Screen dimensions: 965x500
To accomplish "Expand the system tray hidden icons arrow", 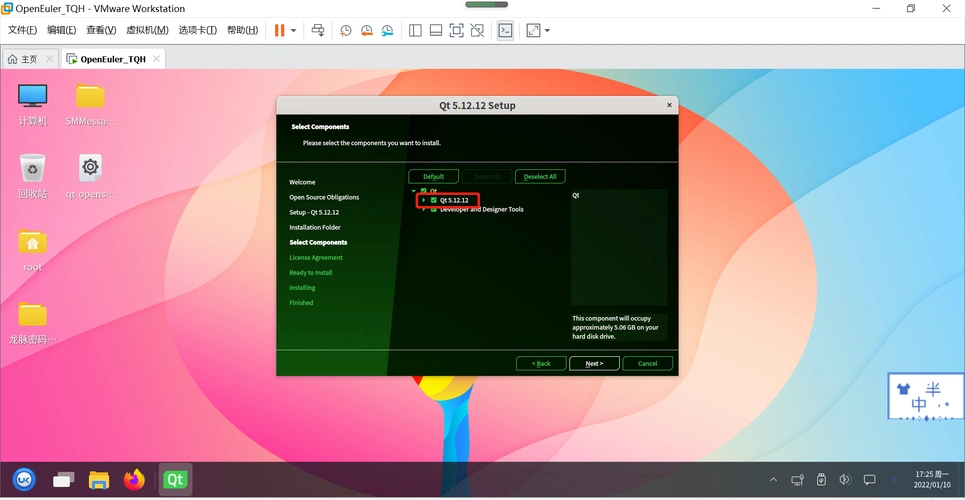I will tap(774, 480).
